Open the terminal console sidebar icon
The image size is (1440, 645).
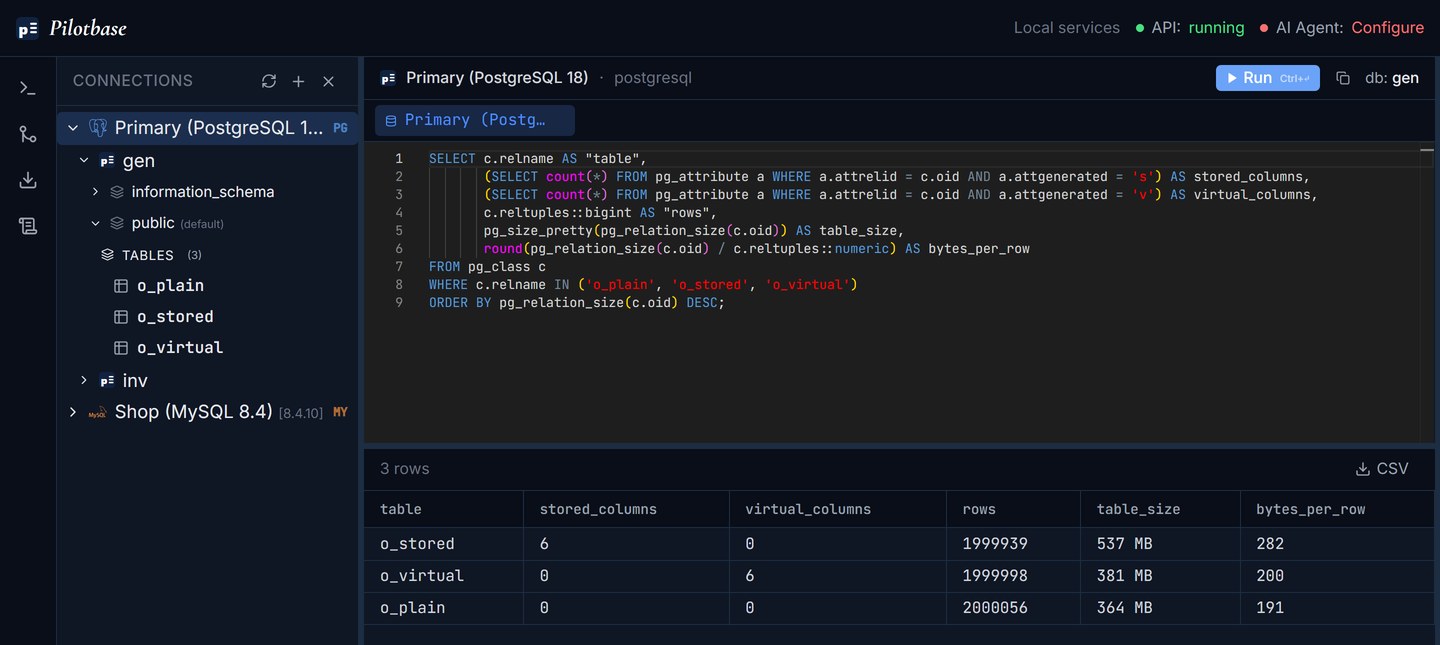click(x=28, y=88)
